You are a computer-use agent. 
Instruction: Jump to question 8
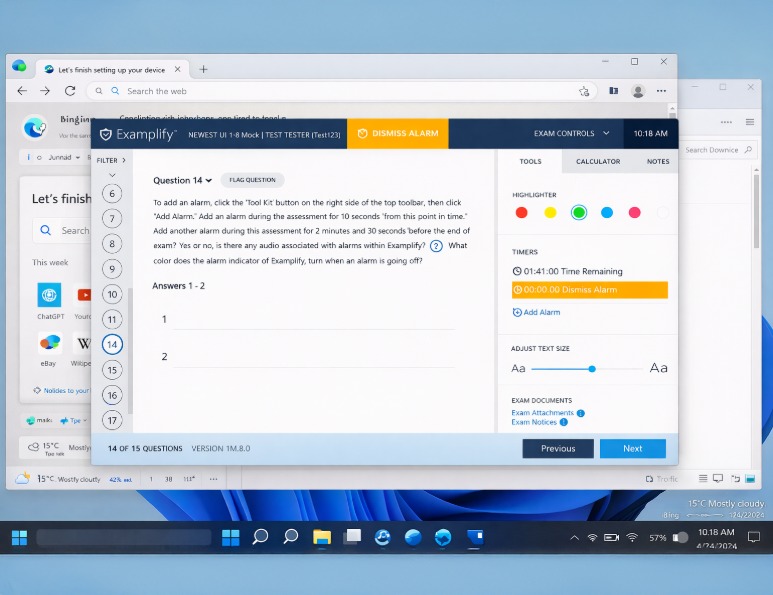(112, 244)
